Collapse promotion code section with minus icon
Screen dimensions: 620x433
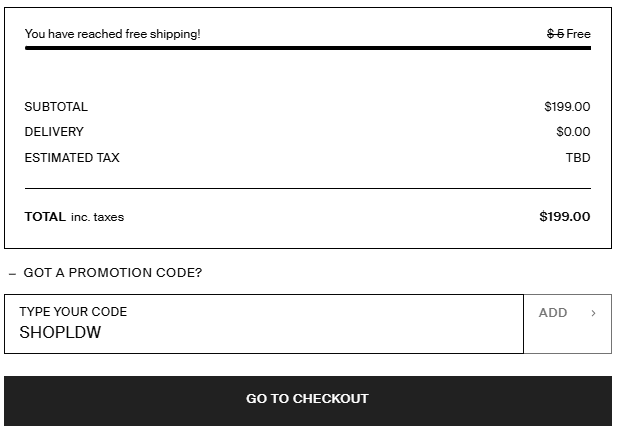tap(12, 273)
